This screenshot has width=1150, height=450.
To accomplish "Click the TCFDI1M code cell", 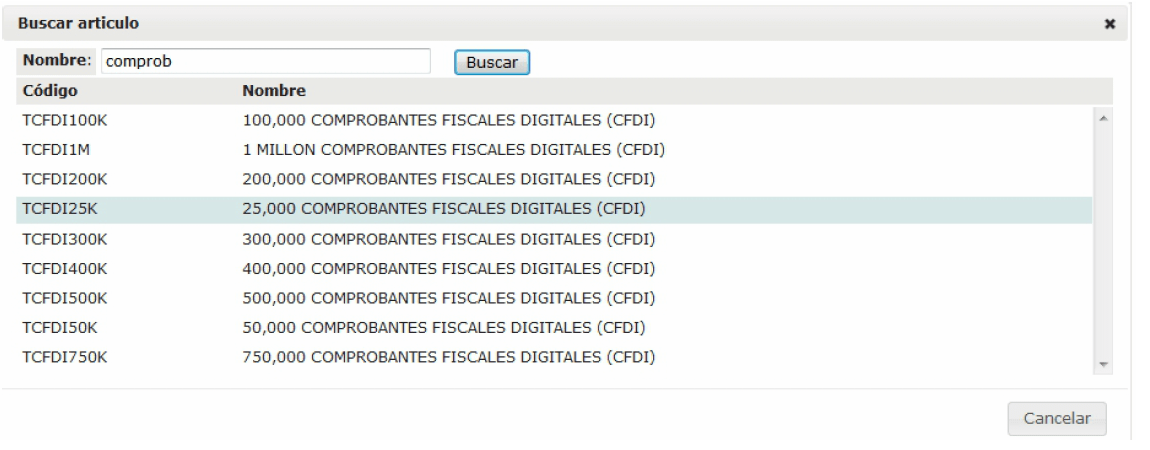I will point(56,150).
